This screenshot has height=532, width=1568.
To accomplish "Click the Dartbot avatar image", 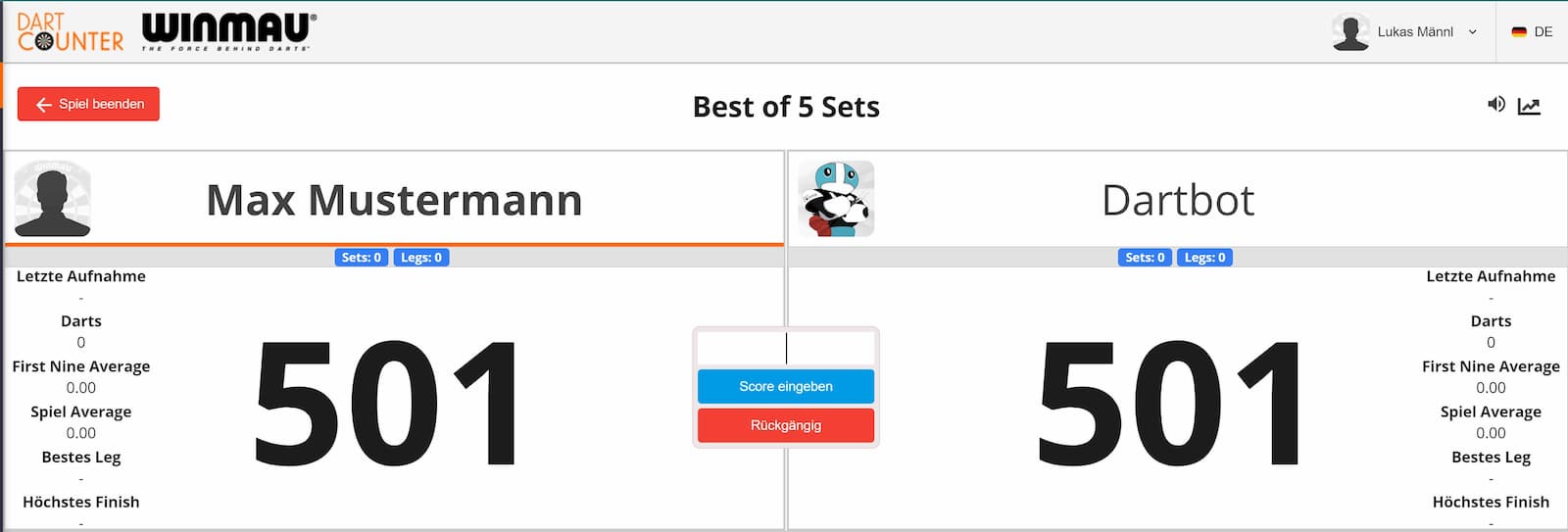I will click(x=836, y=199).
